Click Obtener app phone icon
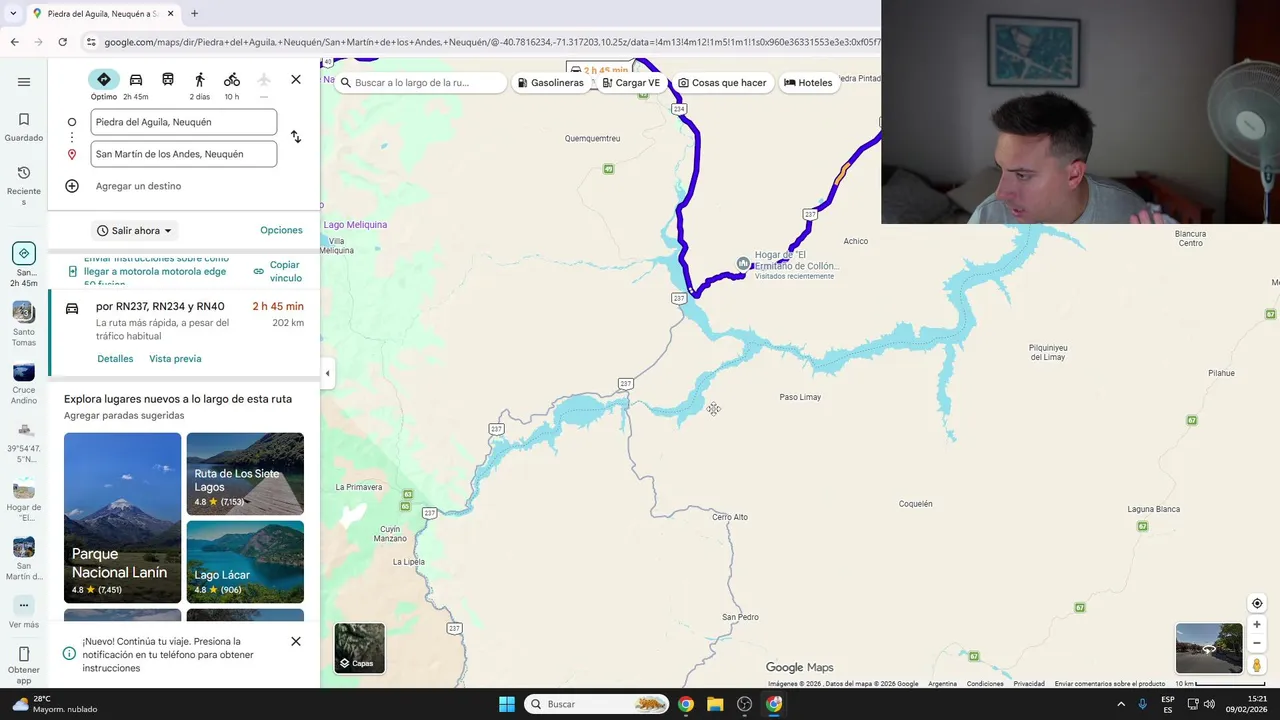1280x720 pixels. [x=24, y=654]
